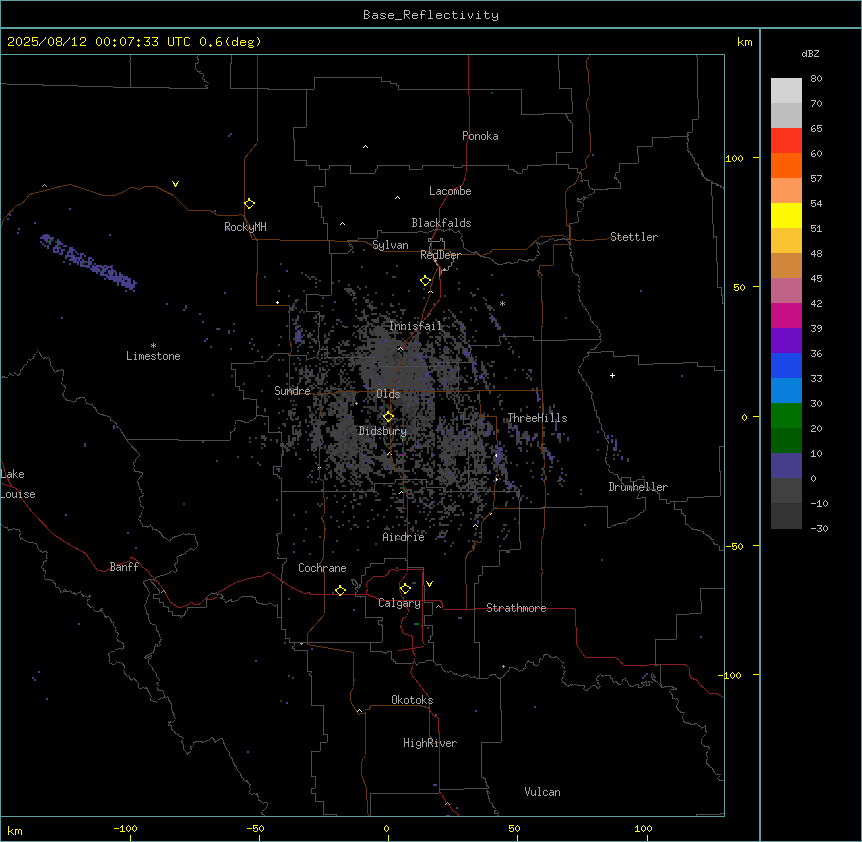Select the red 65-60 dBZ legend swatch

click(x=786, y=141)
